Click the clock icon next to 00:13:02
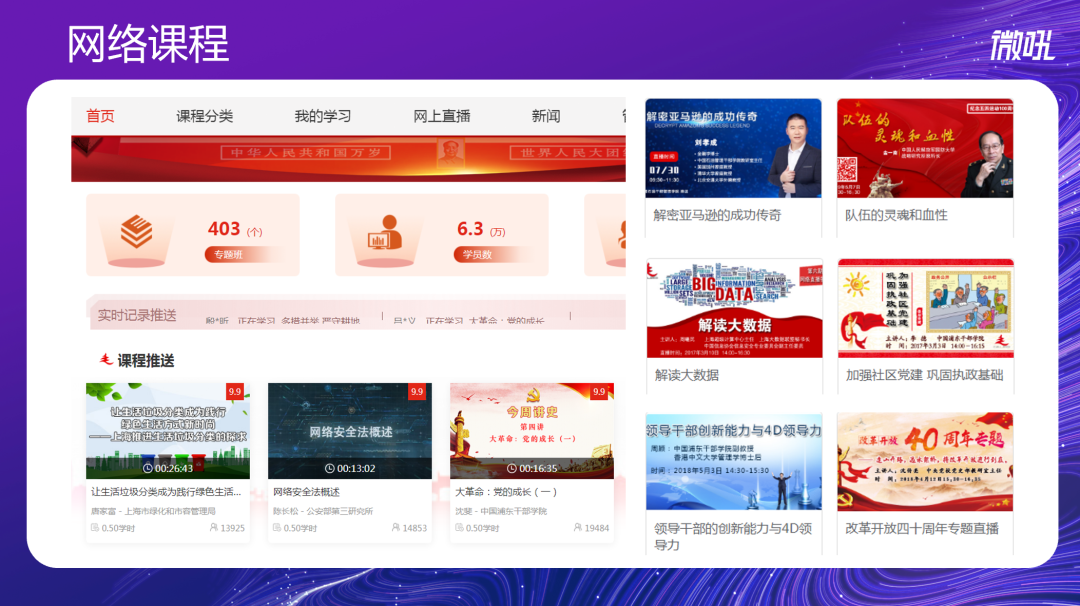This screenshot has height=606, width=1080. [x=329, y=468]
